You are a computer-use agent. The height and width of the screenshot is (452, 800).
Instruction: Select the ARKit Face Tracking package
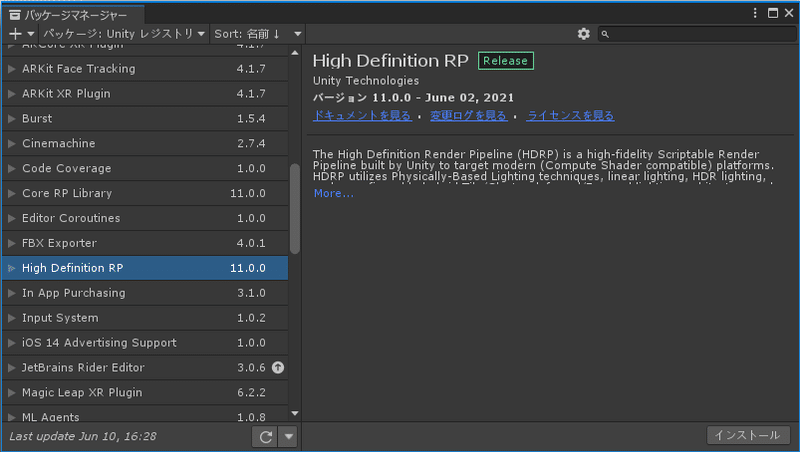pyautogui.click(x=145, y=68)
